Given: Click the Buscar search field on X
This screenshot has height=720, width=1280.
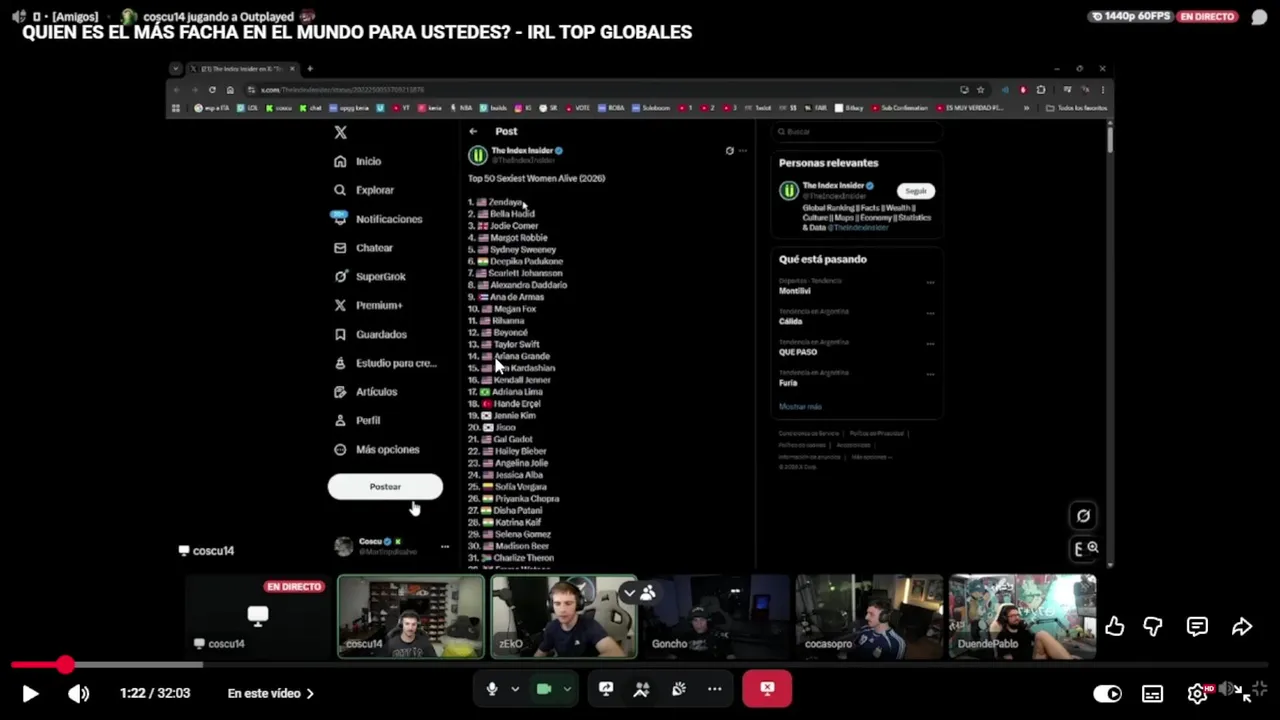Looking at the screenshot, I should (x=857, y=132).
